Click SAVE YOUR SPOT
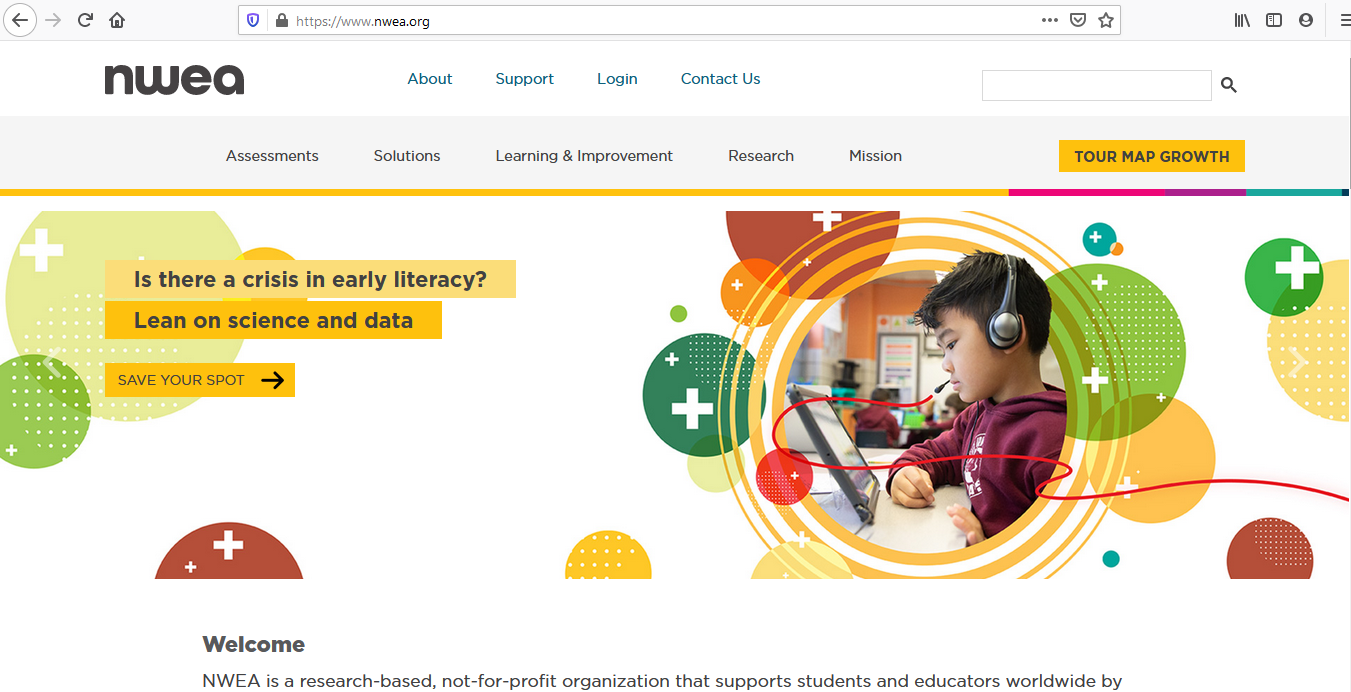The width and height of the screenshot is (1351, 692). [x=199, y=380]
